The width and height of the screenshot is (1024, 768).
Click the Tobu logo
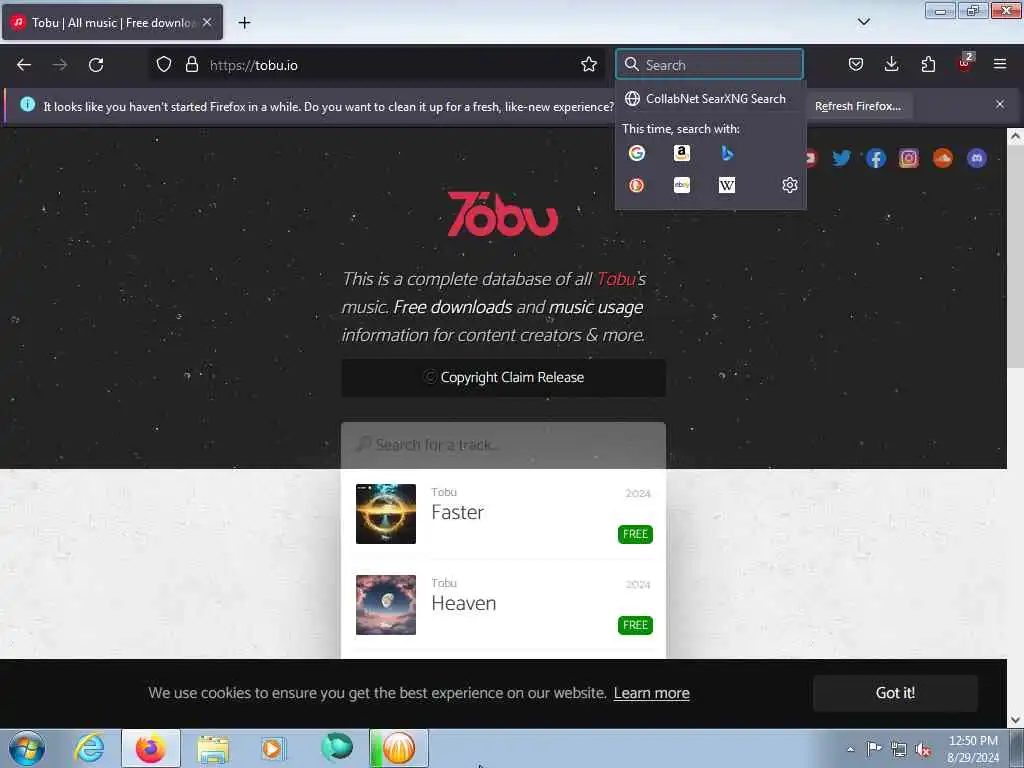click(502, 214)
